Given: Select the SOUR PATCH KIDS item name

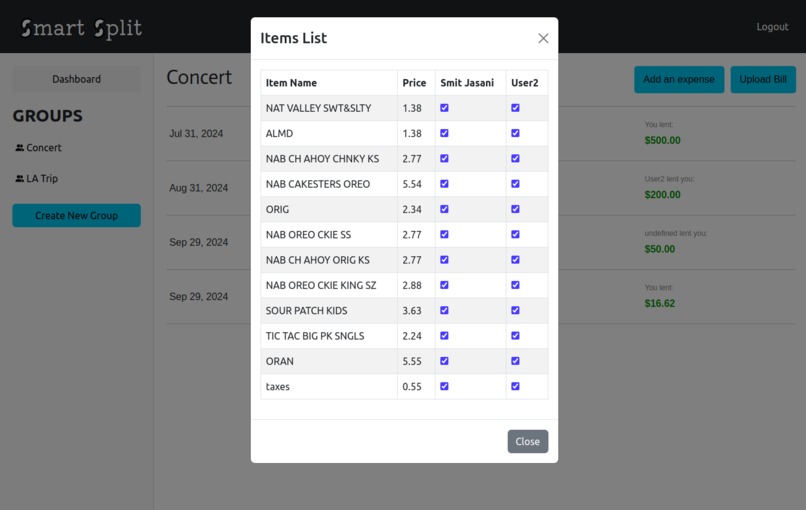Looking at the screenshot, I should [x=306, y=311].
